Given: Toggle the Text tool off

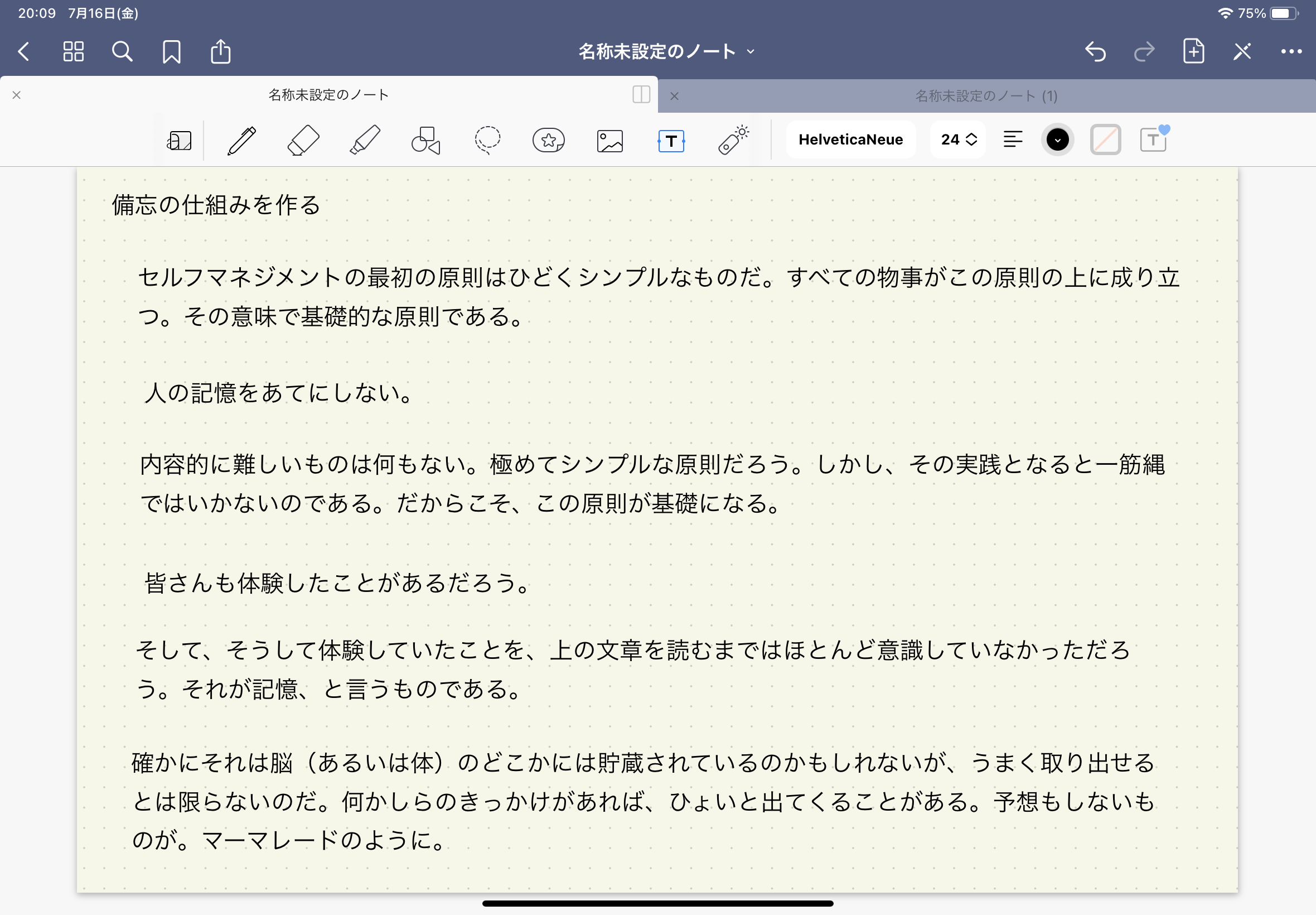Looking at the screenshot, I should pos(671,139).
